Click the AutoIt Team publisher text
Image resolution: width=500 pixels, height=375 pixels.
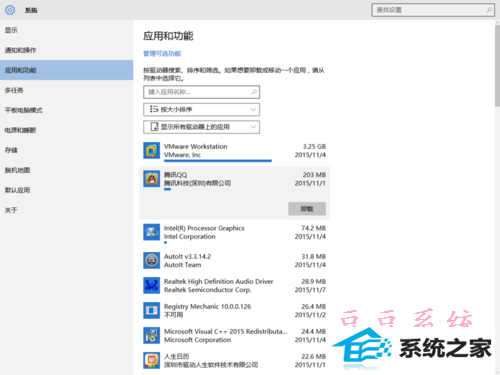point(183,265)
